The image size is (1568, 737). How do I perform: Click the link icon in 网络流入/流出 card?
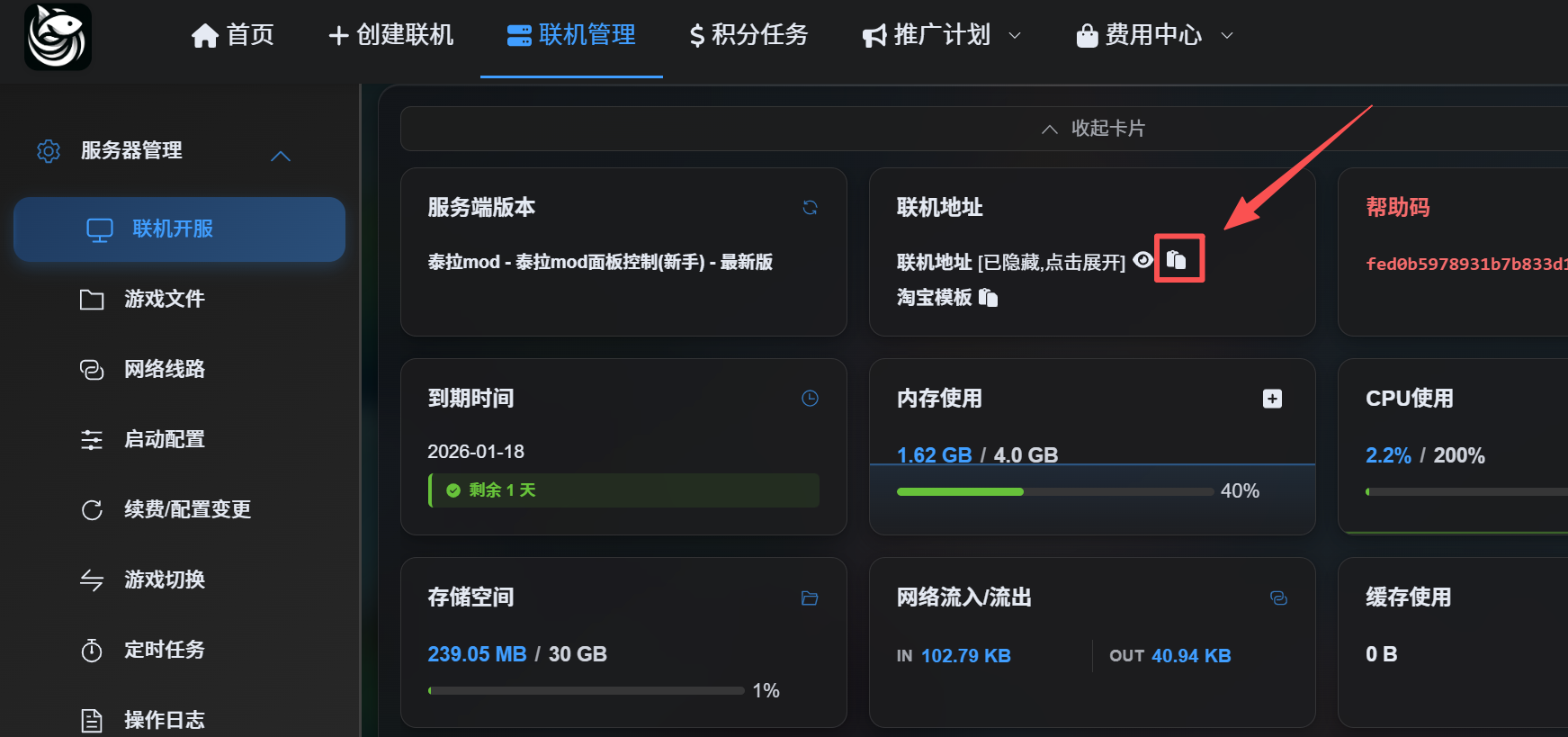(1278, 598)
